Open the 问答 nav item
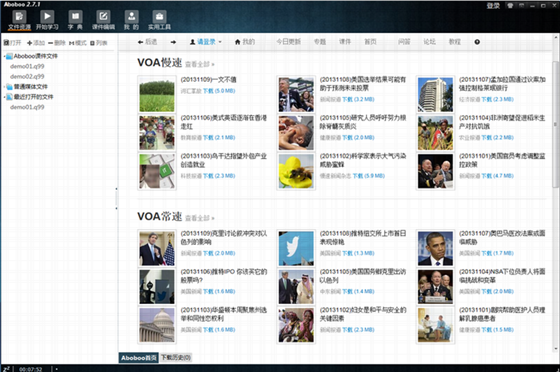The height and width of the screenshot is (372, 560). coord(404,42)
